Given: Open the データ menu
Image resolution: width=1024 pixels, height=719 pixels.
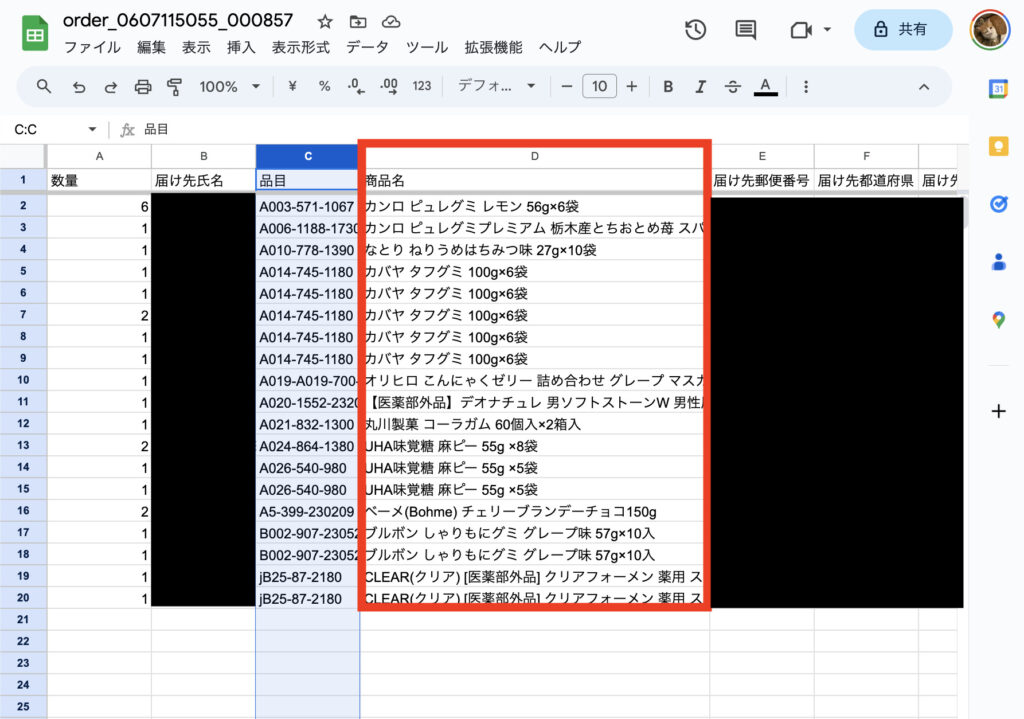Looking at the screenshot, I should point(367,47).
